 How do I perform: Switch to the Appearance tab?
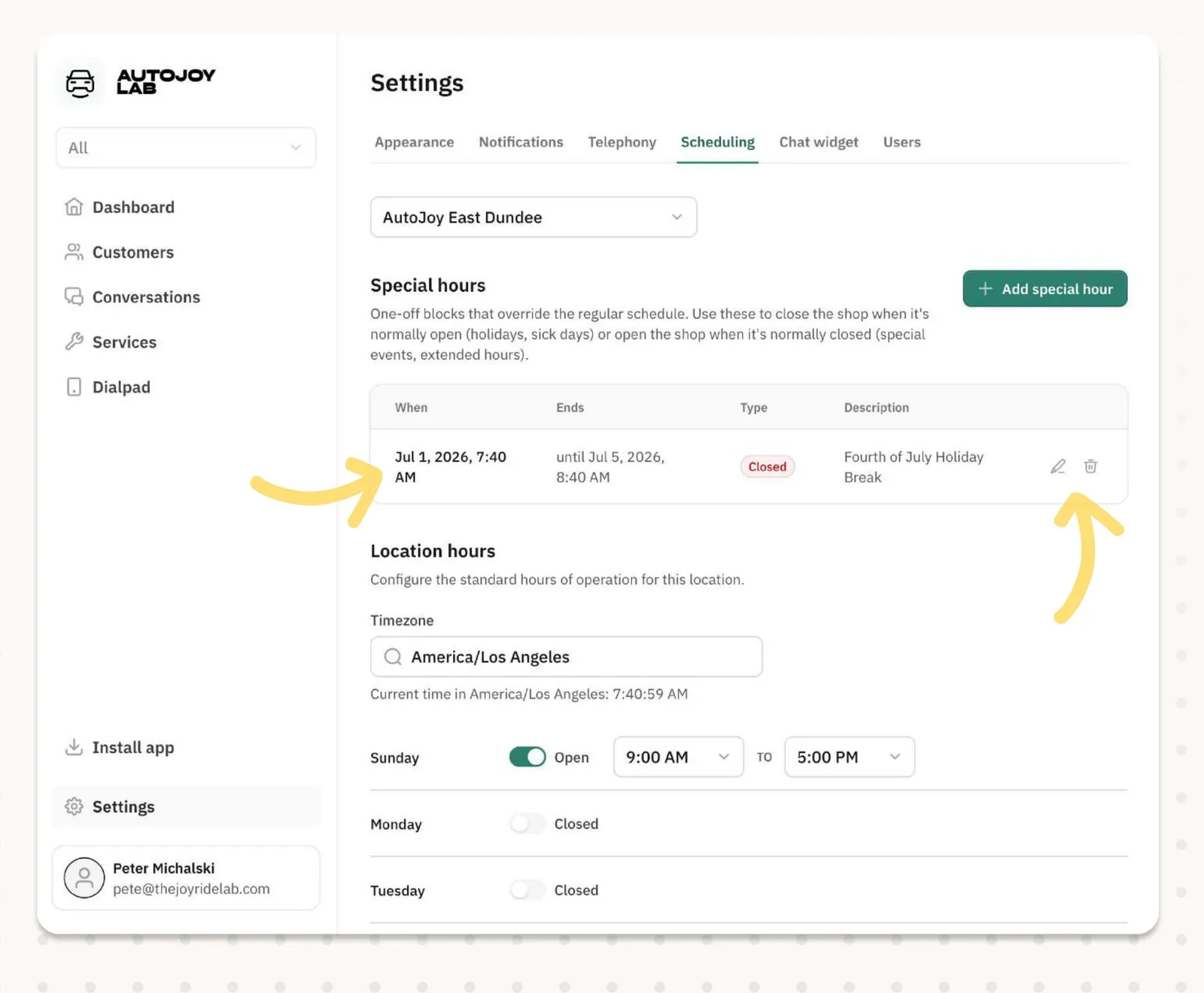click(x=415, y=142)
